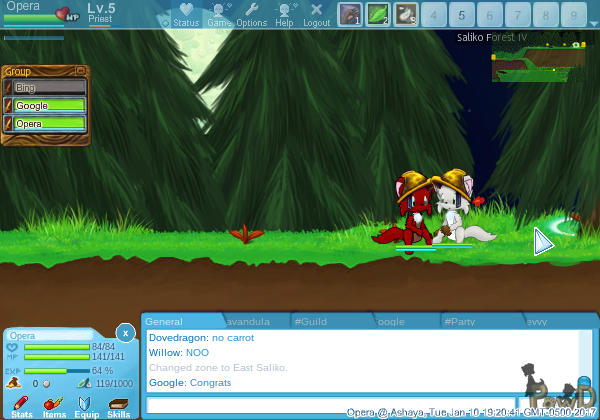The image size is (600, 420).
Task: Click the Lv.5 Priest label
Action: click(101, 13)
